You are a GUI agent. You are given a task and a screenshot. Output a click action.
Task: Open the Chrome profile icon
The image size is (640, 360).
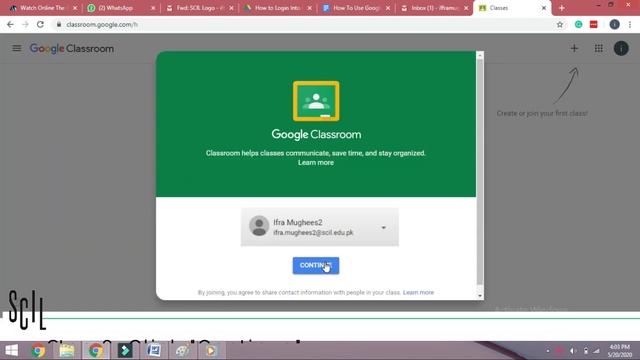[x=614, y=24]
